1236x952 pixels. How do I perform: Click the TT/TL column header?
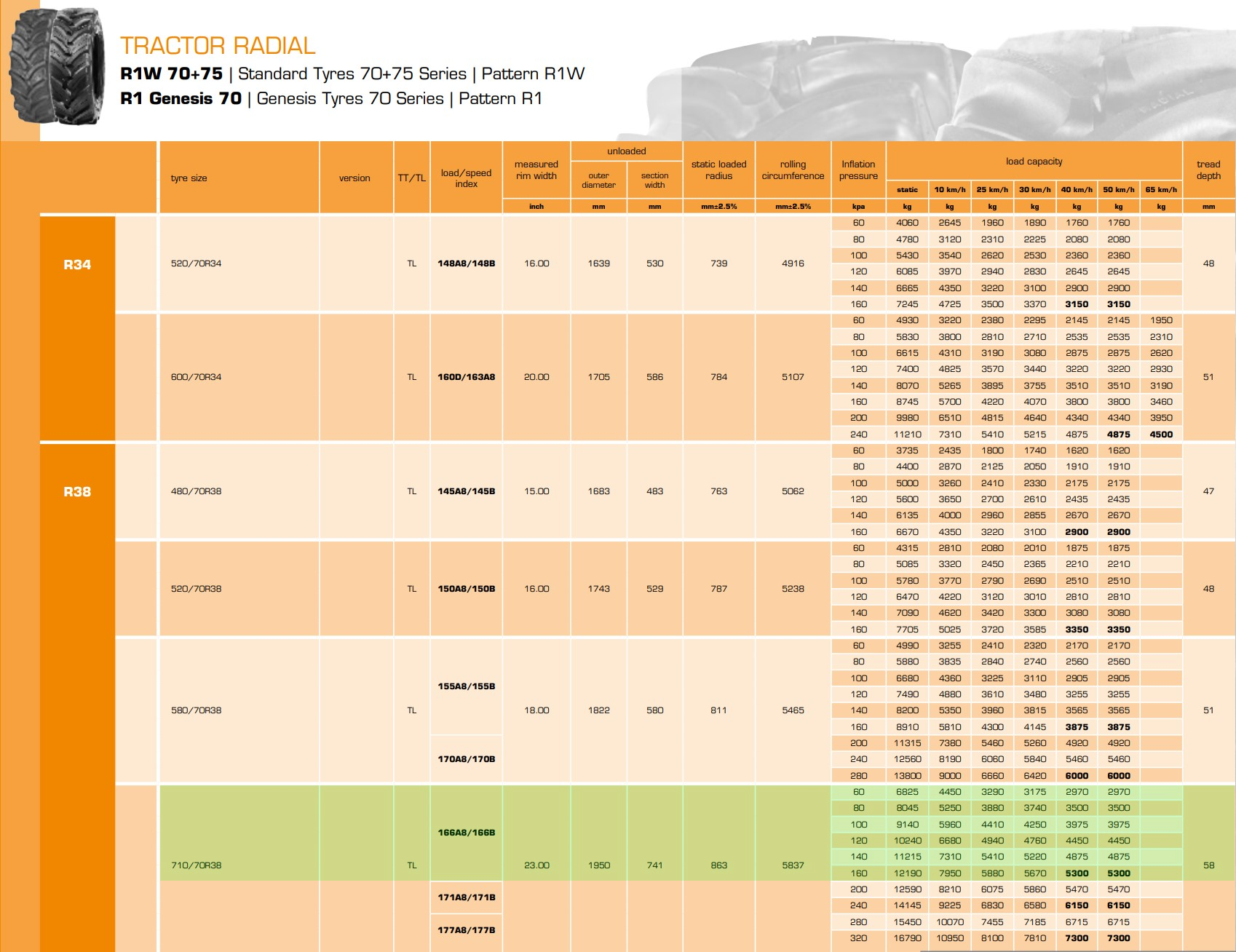pyautogui.click(x=412, y=178)
